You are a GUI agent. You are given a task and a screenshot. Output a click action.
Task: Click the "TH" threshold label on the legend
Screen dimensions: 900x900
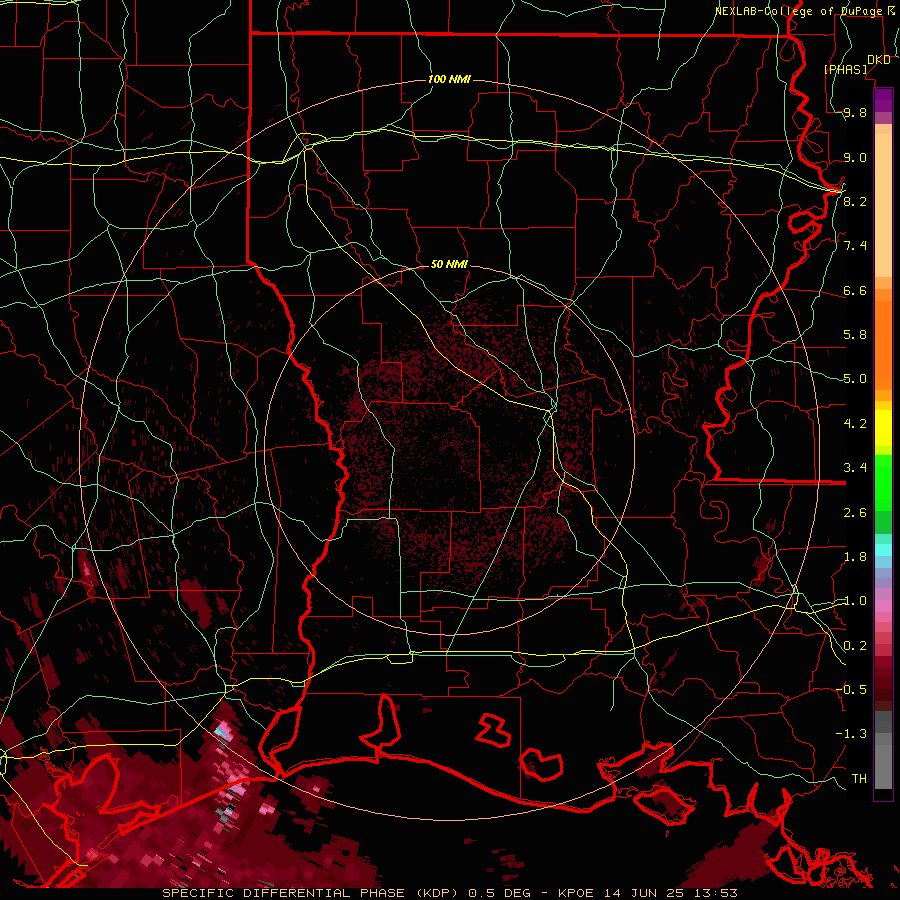coord(859,779)
